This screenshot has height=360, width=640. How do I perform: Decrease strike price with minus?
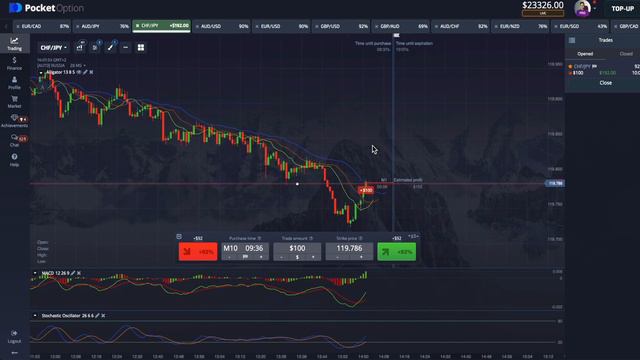(x=337, y=257)
